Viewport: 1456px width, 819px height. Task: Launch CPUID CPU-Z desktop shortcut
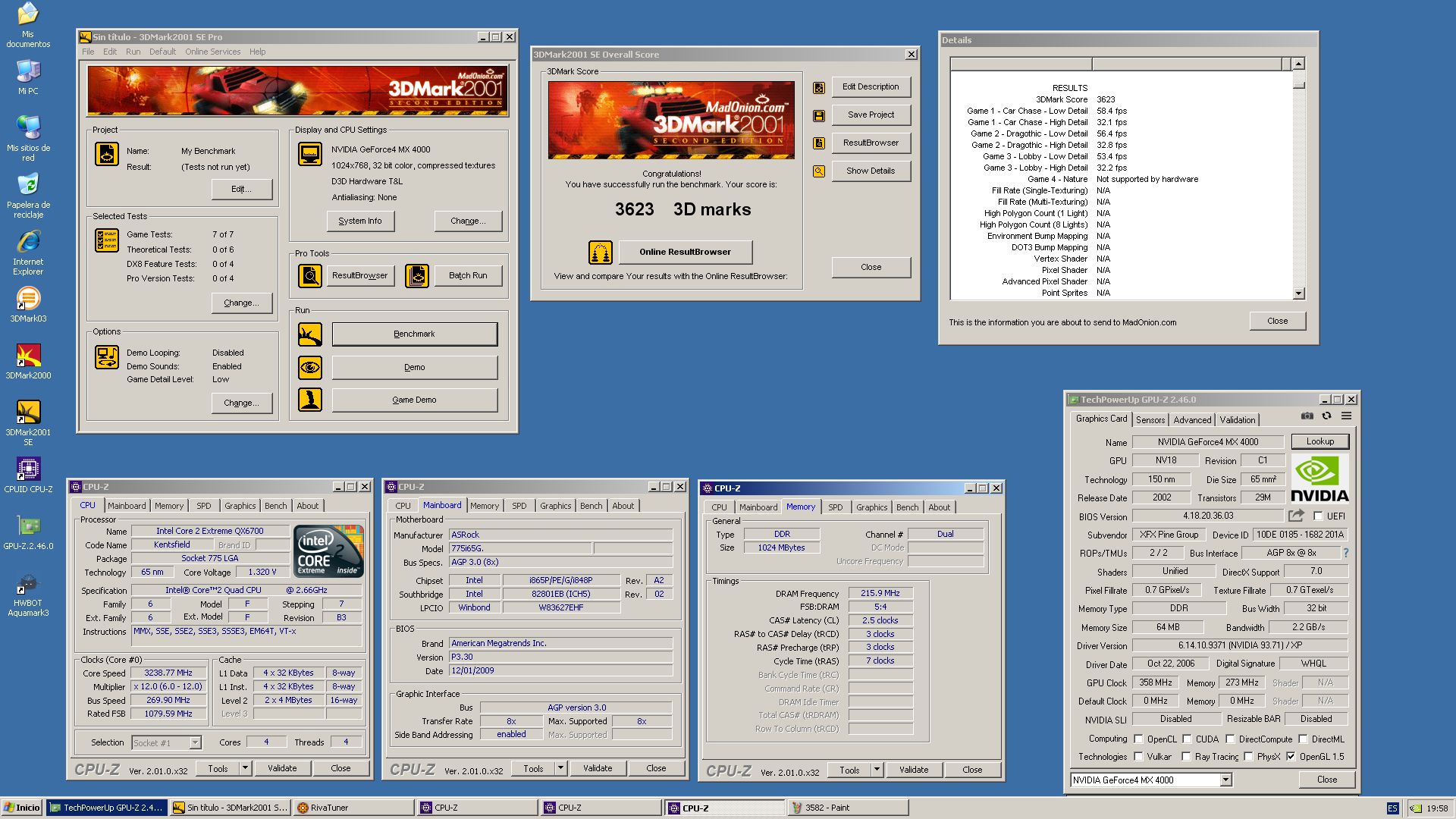(x=28, y=475)
